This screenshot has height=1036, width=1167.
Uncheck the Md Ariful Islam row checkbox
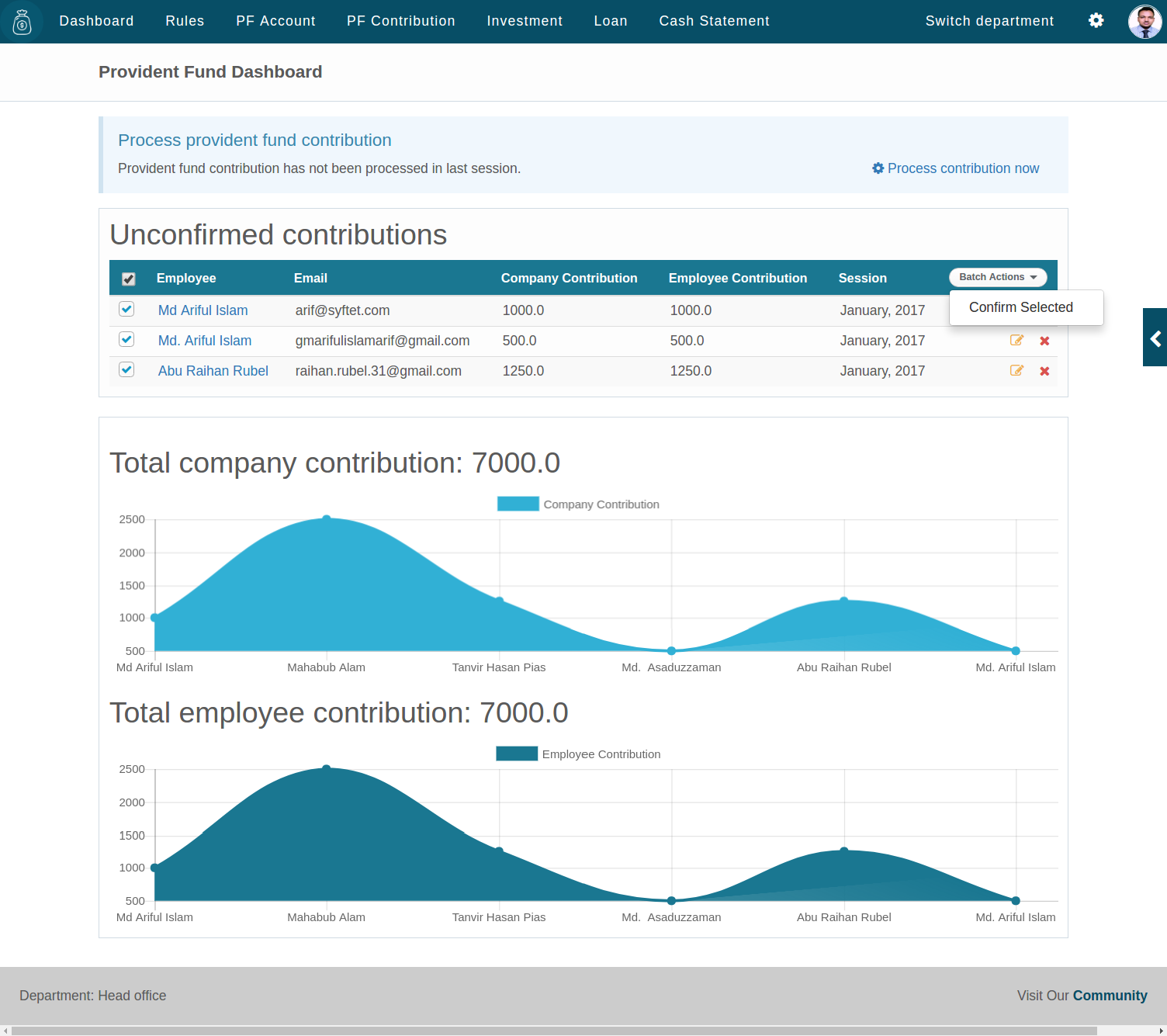pos(126,310)
